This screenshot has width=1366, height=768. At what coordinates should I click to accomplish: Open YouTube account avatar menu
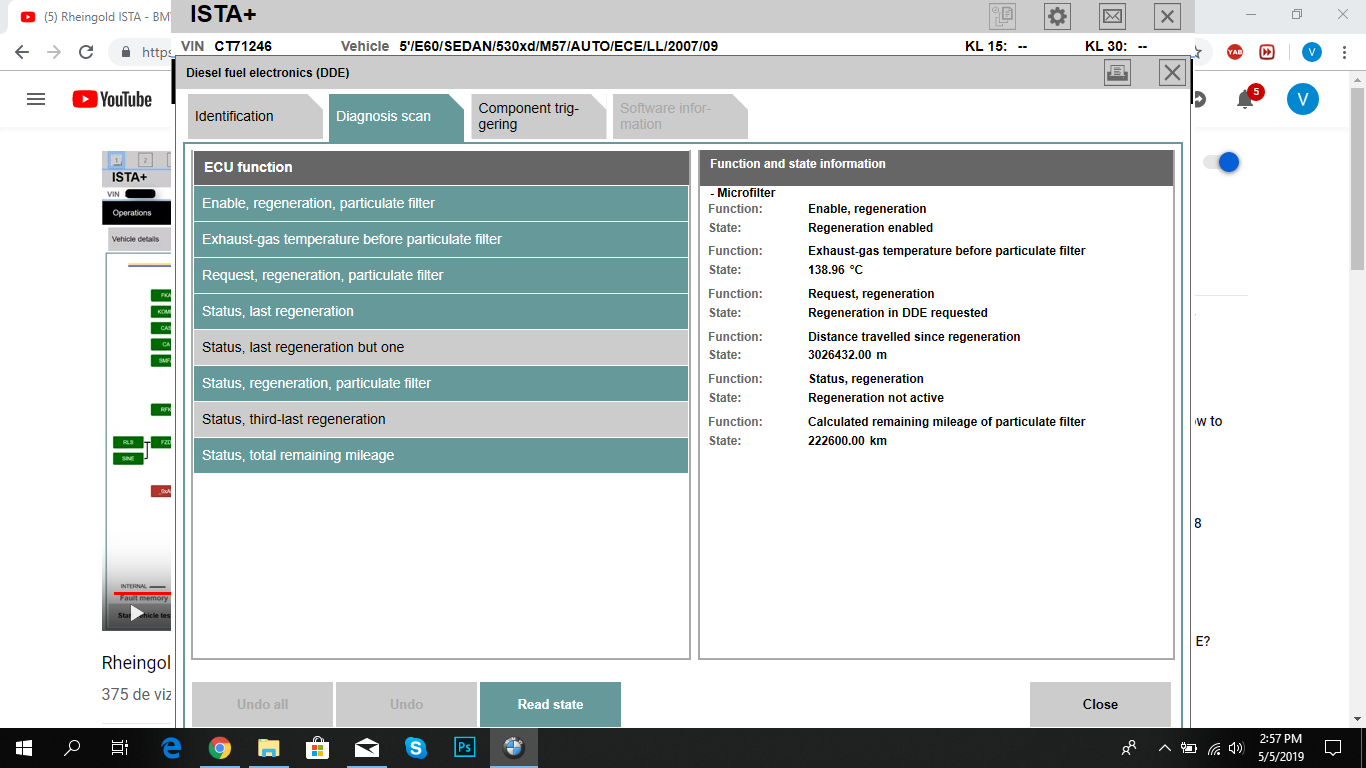(1302, 99)
